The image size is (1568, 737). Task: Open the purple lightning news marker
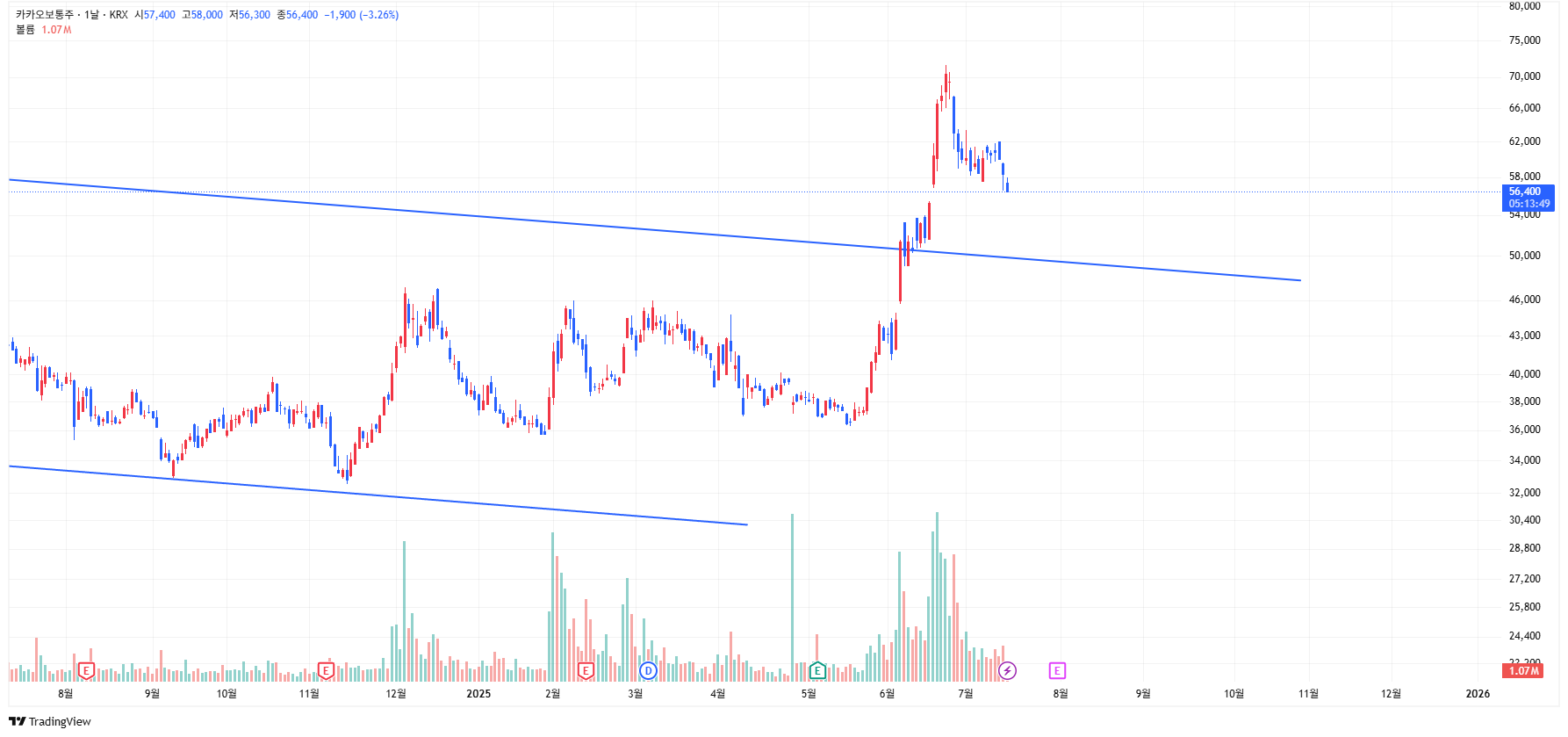point(1007,671)
